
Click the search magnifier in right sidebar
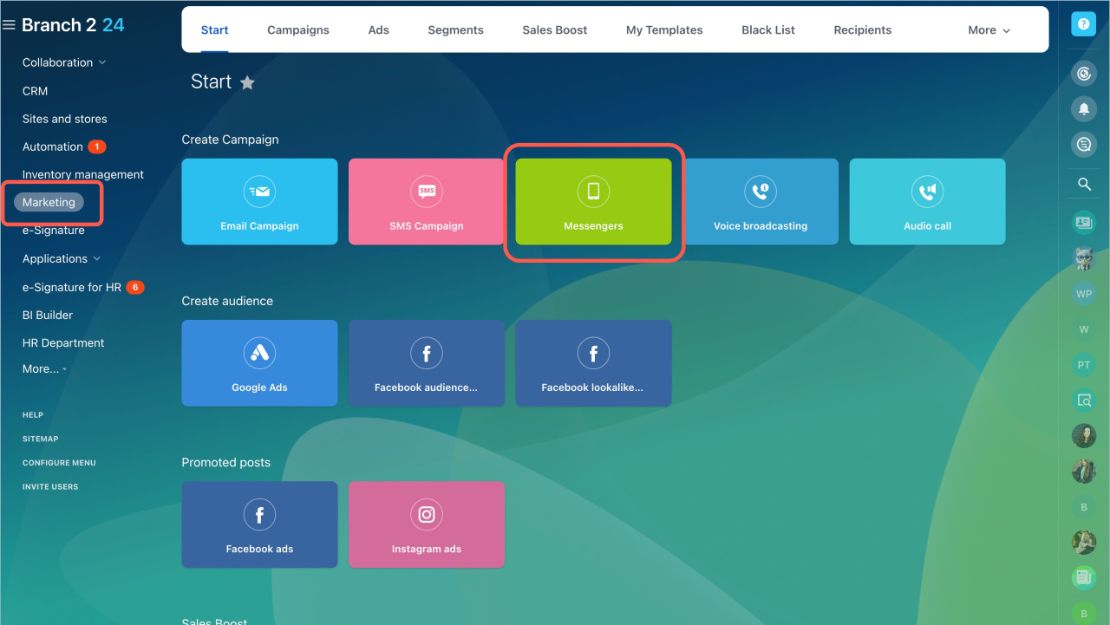tap(1084, 184)
